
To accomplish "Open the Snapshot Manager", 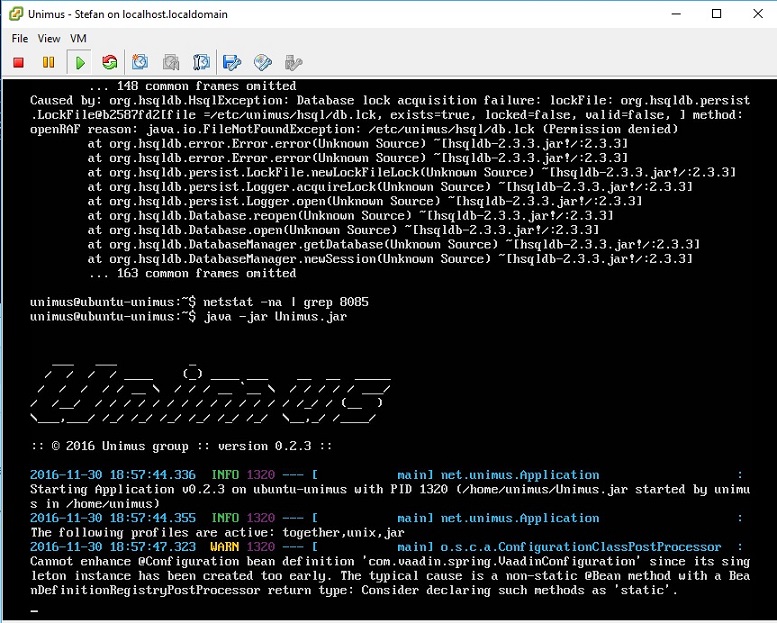I will point(201,62).
